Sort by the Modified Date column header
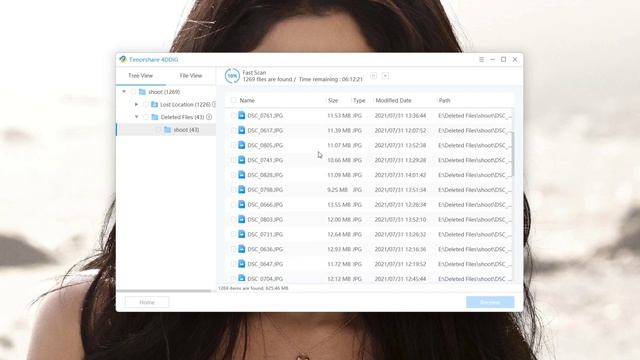This screenshot has height=360, width=640. click(393, 100)
